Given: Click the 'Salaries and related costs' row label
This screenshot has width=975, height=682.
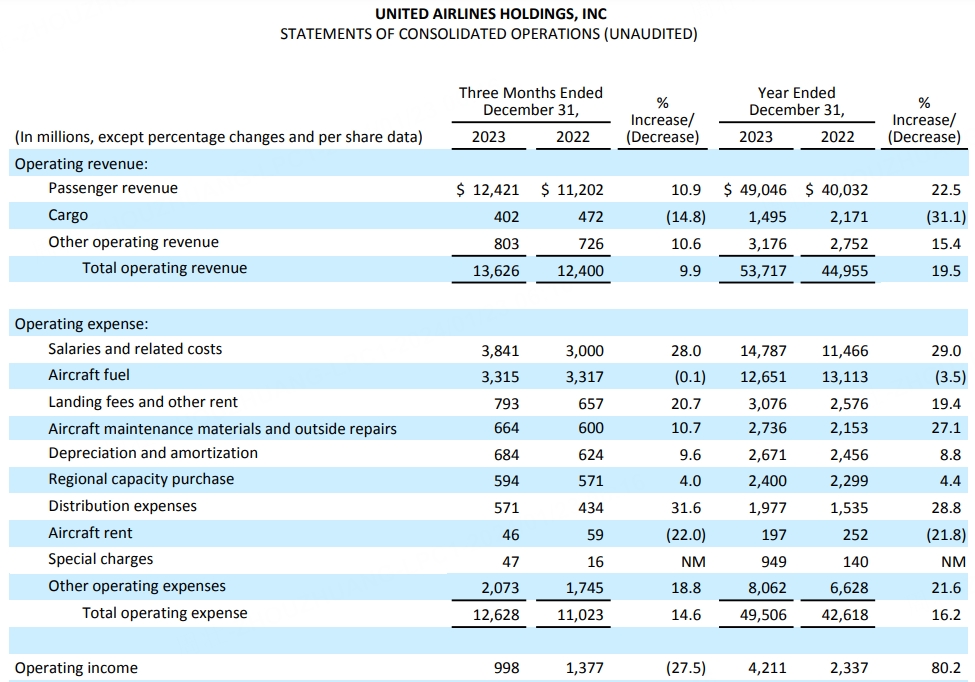Looking at the screenshot, I should click(135, 349).
